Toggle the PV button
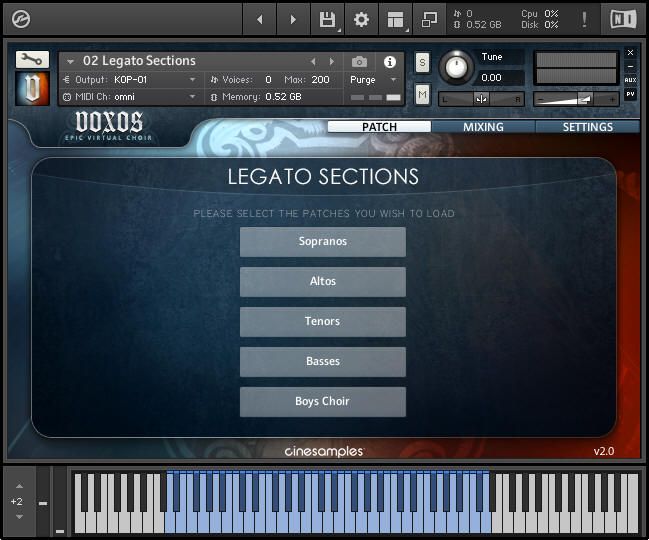 [x=630, y=94]
